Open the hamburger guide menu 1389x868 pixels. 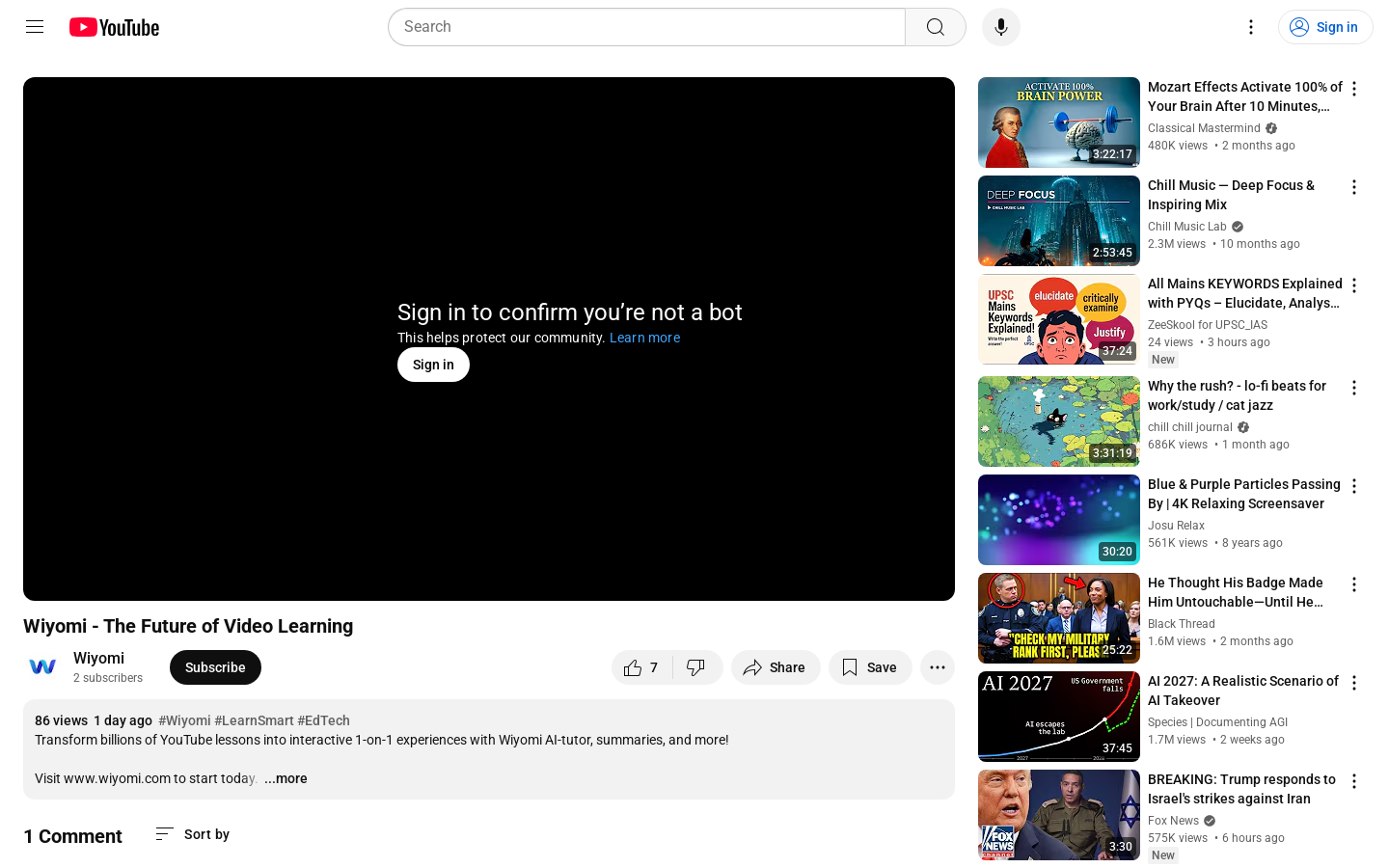tap(35, 27)
